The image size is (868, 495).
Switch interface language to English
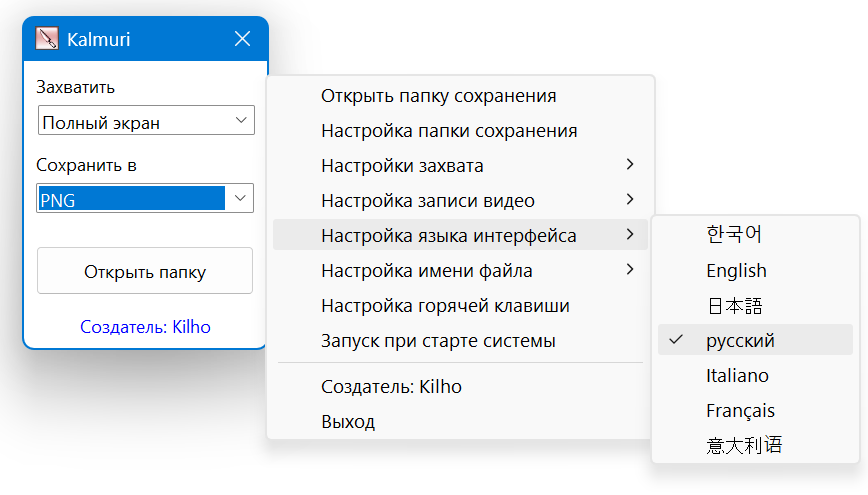coord(736,270)
